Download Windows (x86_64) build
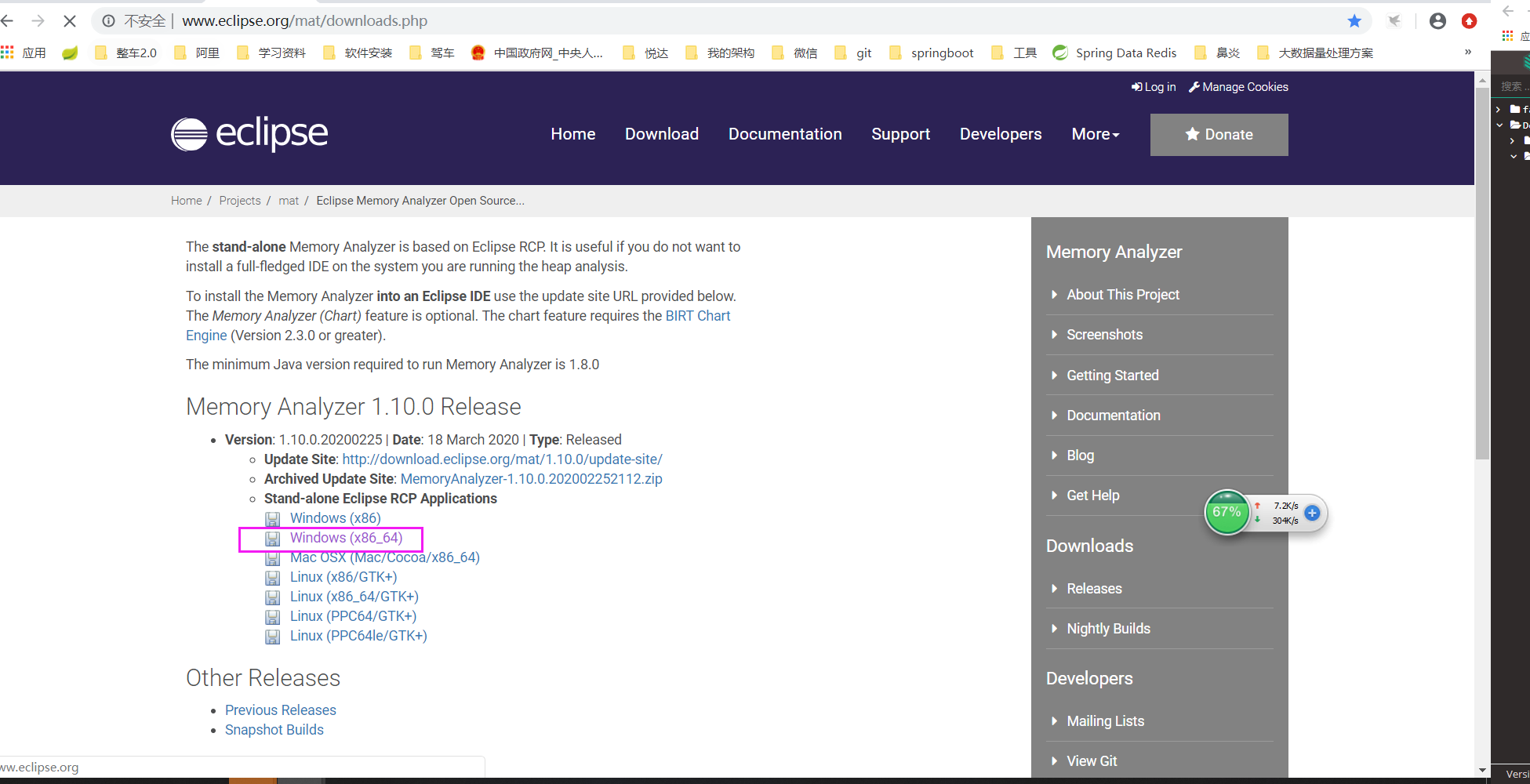Viewport: 1530px width, 784px height. (346, 538)
